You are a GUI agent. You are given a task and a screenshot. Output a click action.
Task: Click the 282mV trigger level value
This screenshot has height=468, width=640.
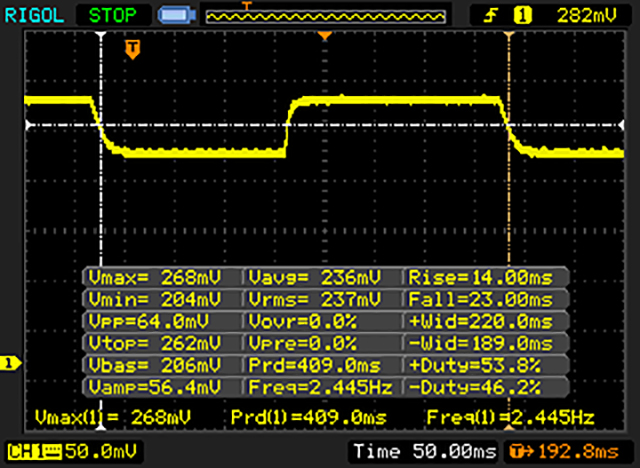coord(587,16)
